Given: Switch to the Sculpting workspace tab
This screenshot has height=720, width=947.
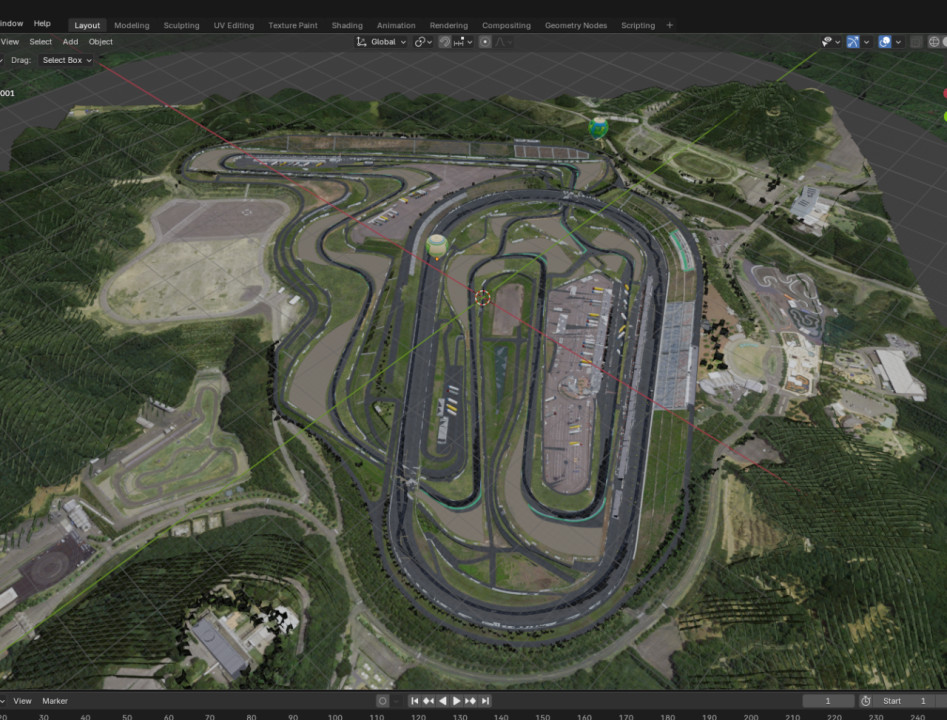Looking at the screenshot, I should pos(181,25).
